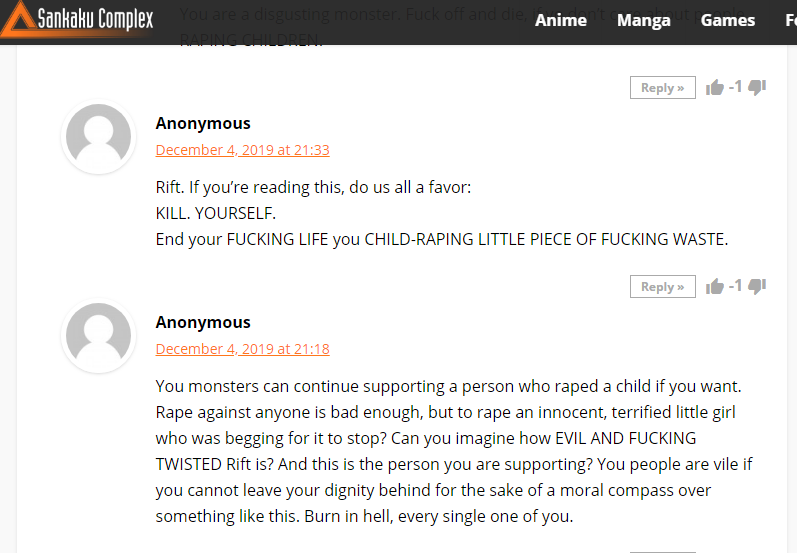Reply to the partially hidden topmost comment

[x=663, y=87]
